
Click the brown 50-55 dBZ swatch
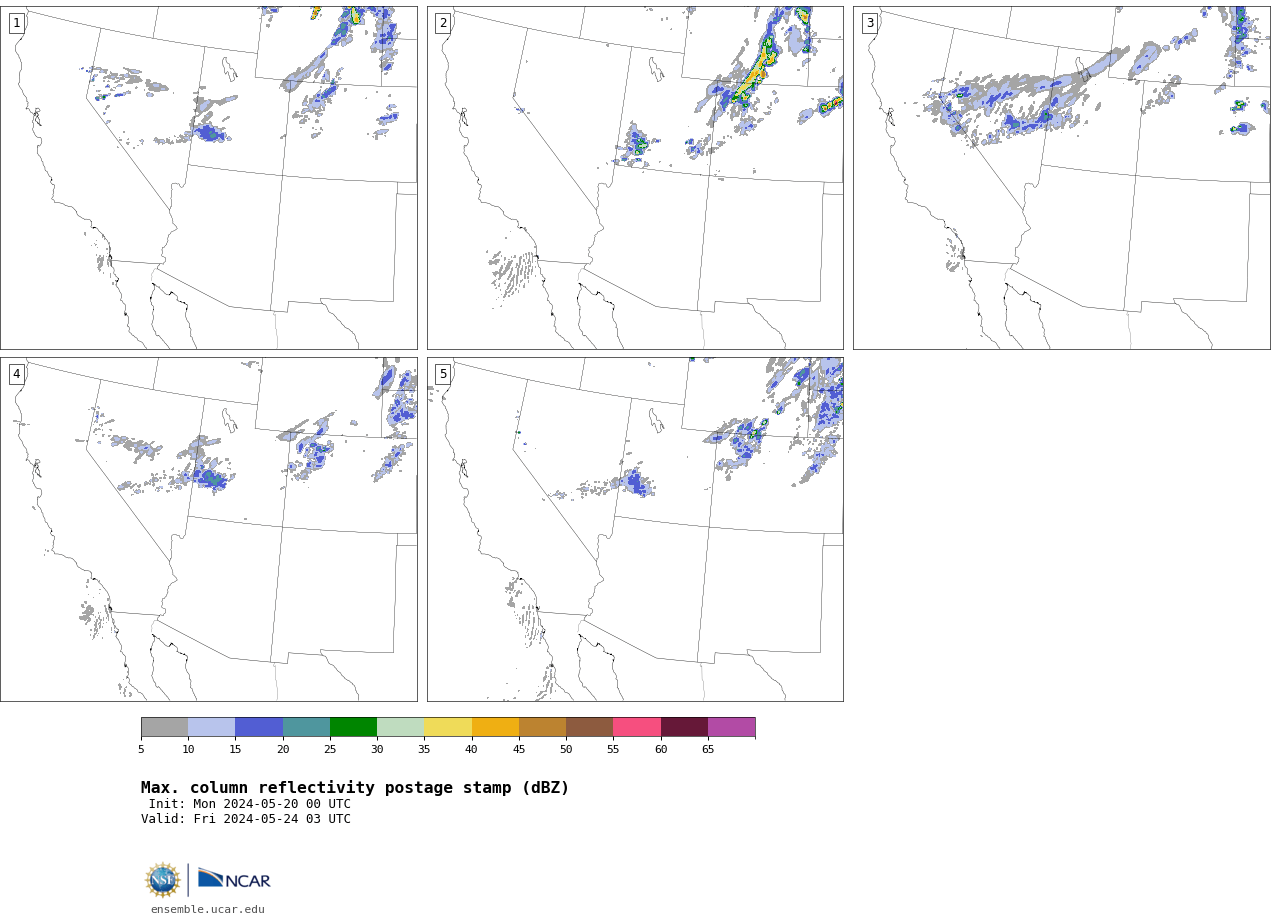pyautogui.click(x=589, y=727)
